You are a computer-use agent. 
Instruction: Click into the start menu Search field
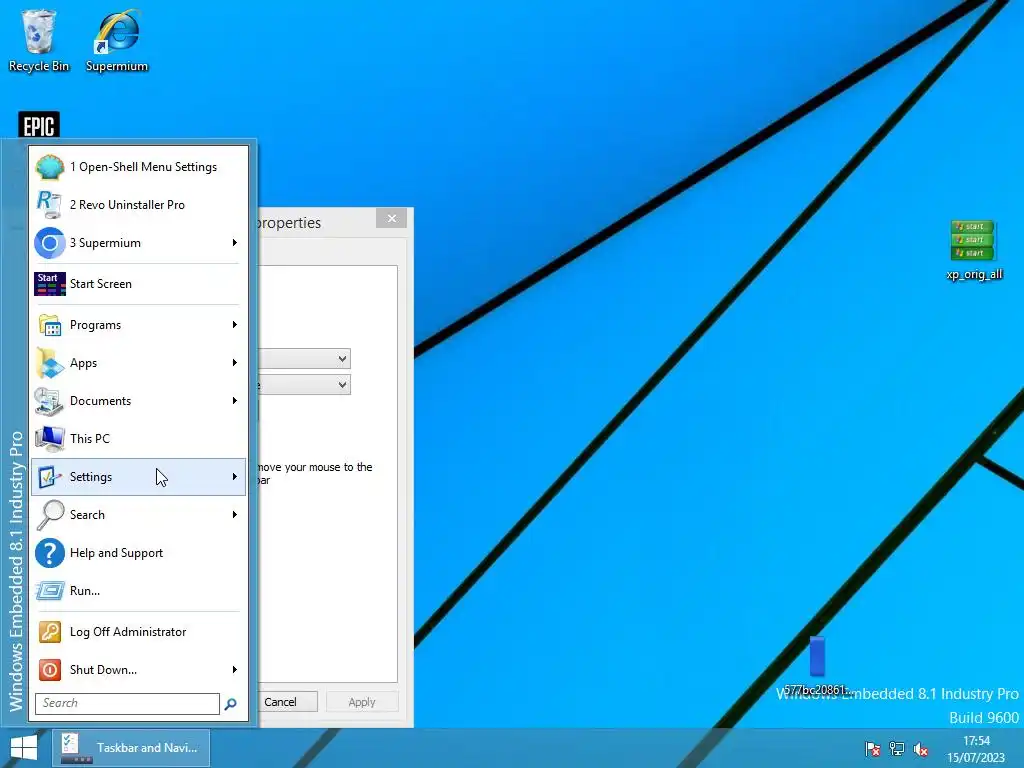pos(127,704)
